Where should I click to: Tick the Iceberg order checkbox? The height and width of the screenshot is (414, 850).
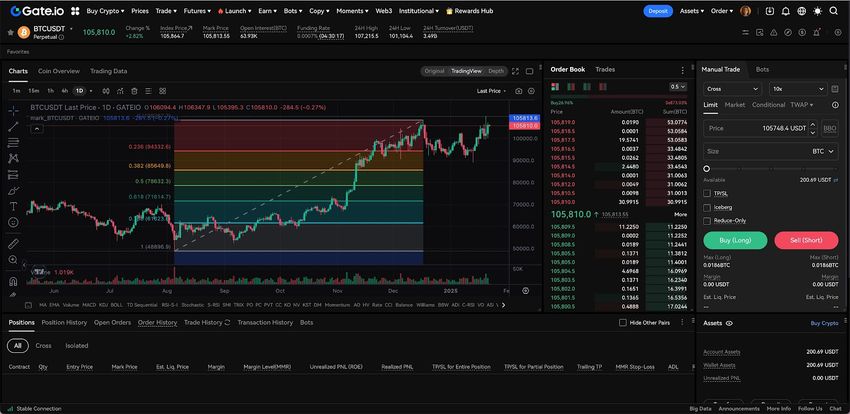(x=708, y=207)
